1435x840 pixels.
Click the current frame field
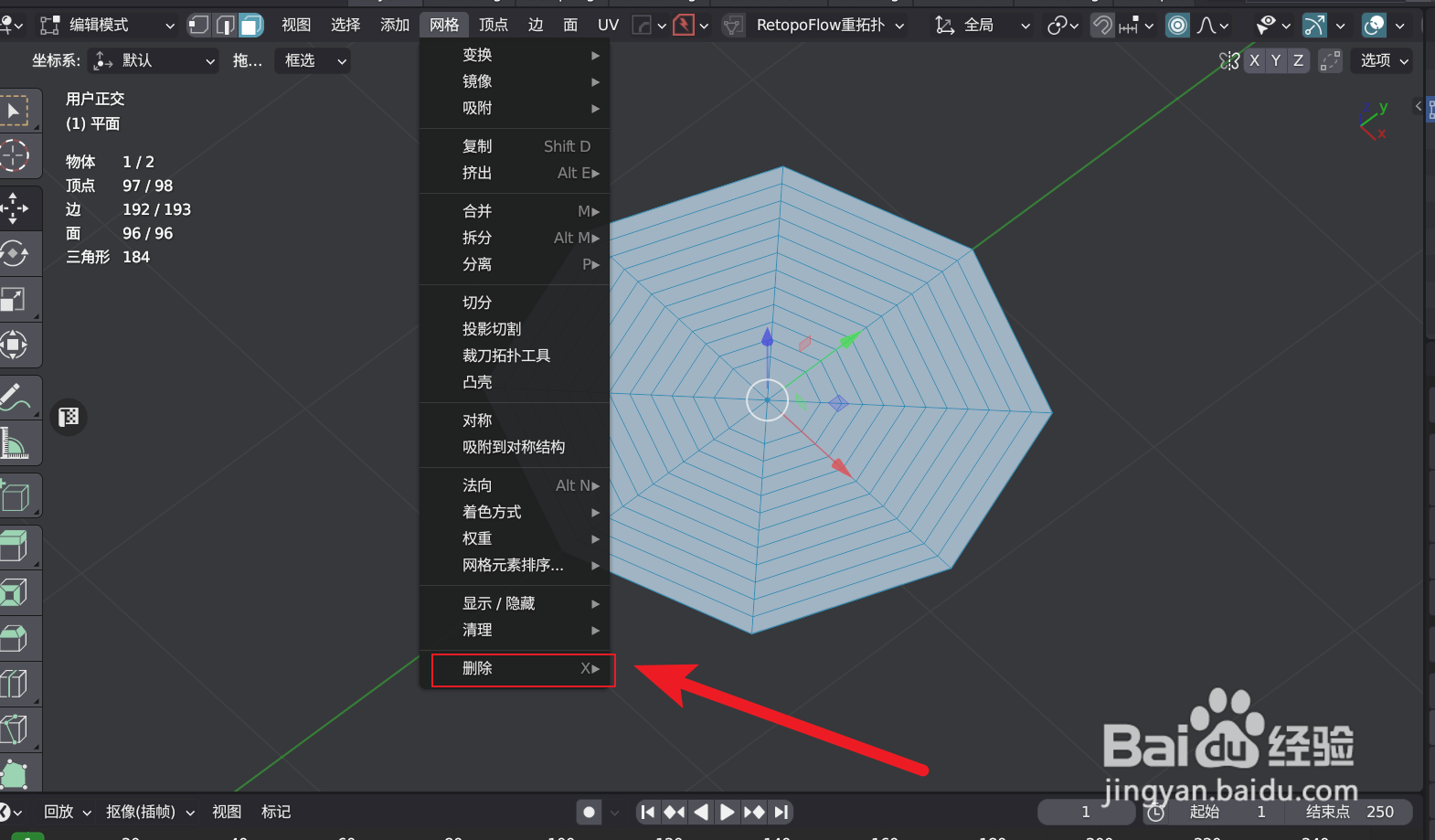coord(1086,812)
